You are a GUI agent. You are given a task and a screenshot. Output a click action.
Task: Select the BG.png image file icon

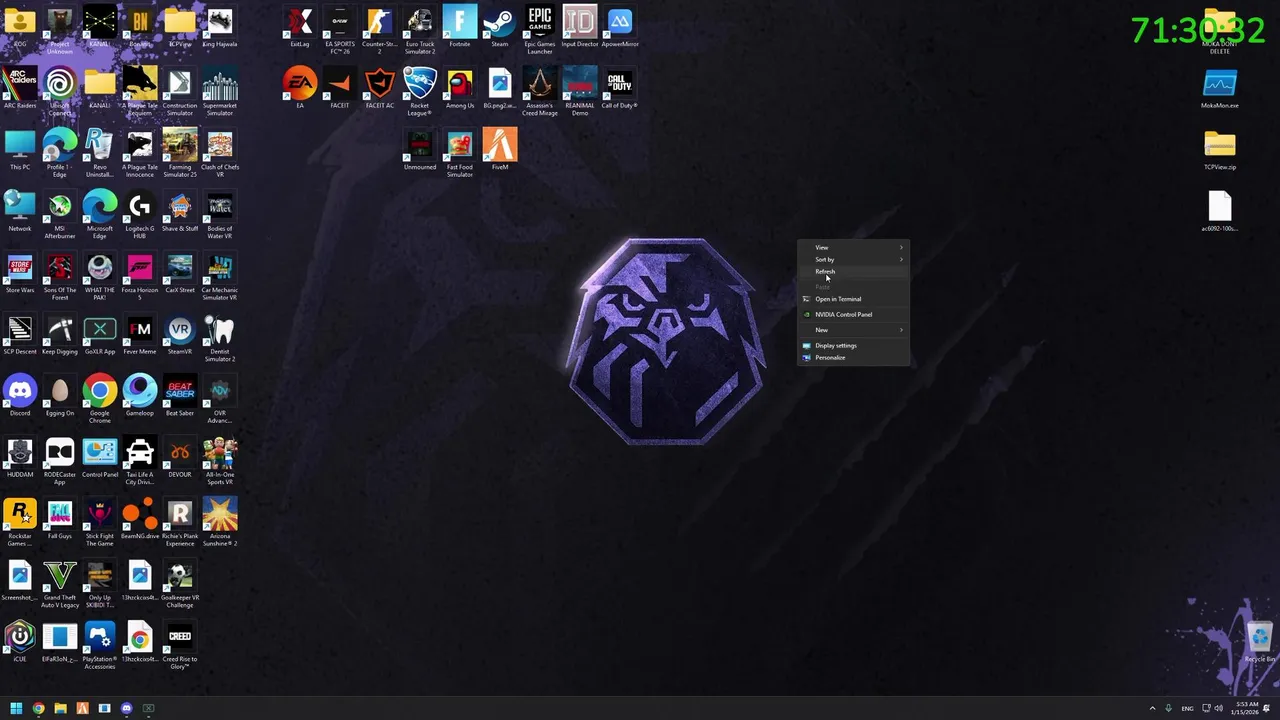coord(500,89)
